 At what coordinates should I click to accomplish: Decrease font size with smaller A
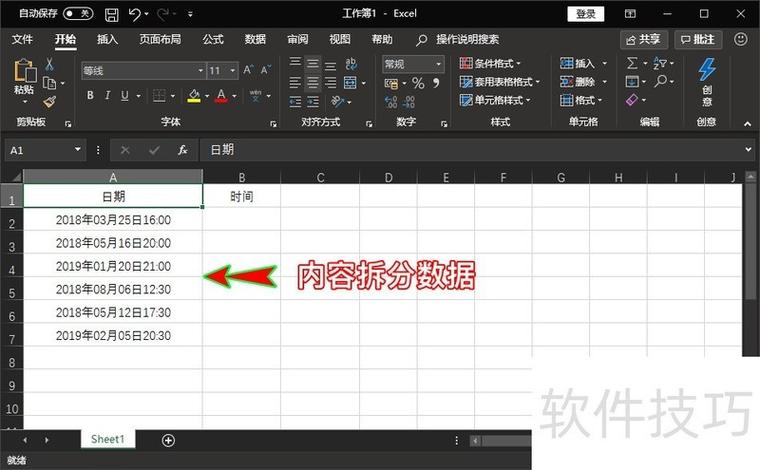266,70
